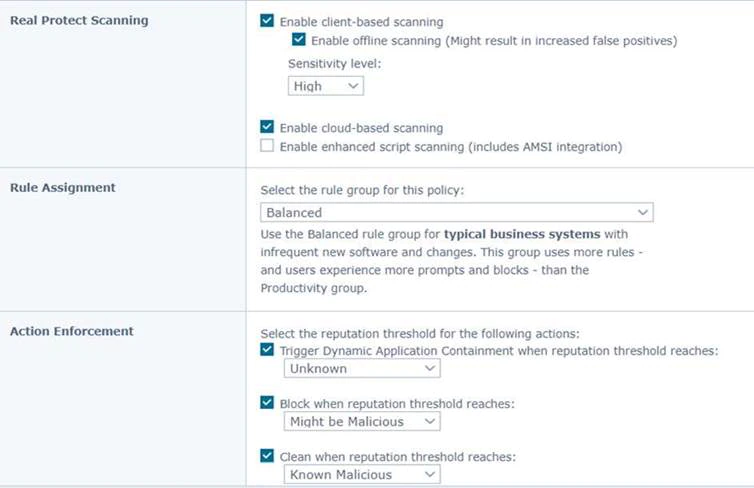
Task: Open the Unknown containment threshold dropdown
Action: [362, 369]
